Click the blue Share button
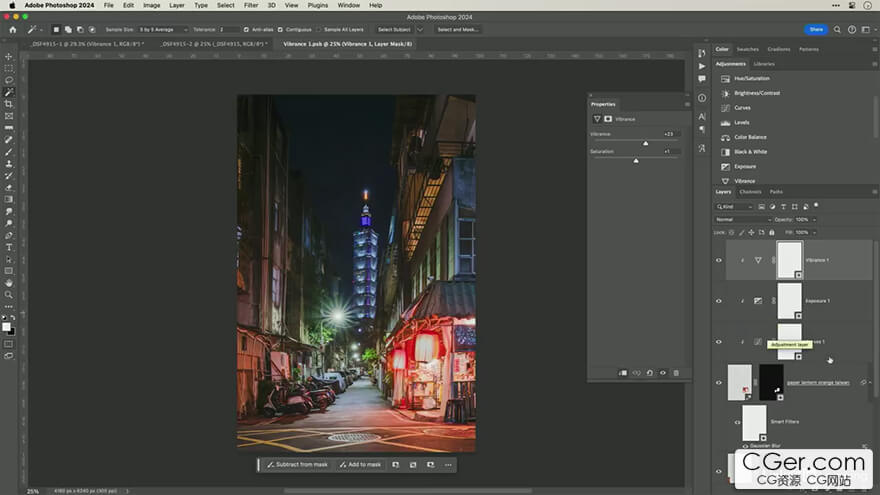Viewport: 880px width, 495px height. pyautogui.click(x=816, y=30)
